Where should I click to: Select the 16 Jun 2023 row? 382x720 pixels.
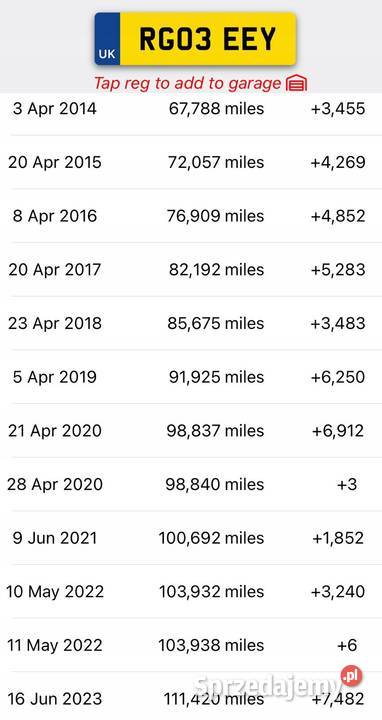pyautogui.click(x=191, y=697)
